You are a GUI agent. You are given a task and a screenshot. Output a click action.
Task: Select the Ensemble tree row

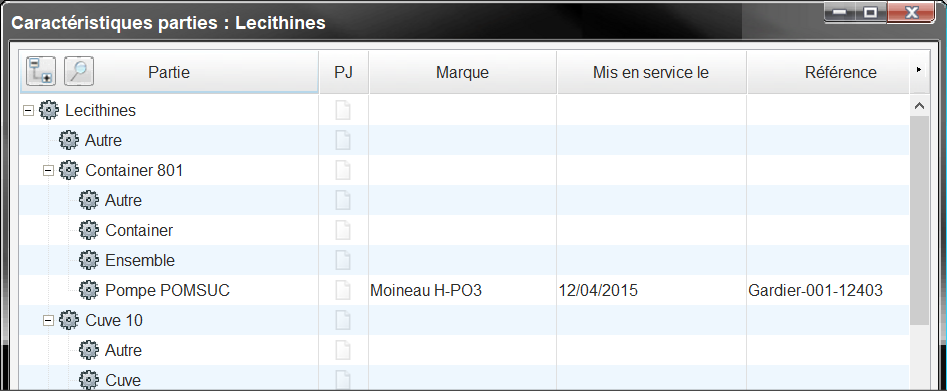(464, 260)
